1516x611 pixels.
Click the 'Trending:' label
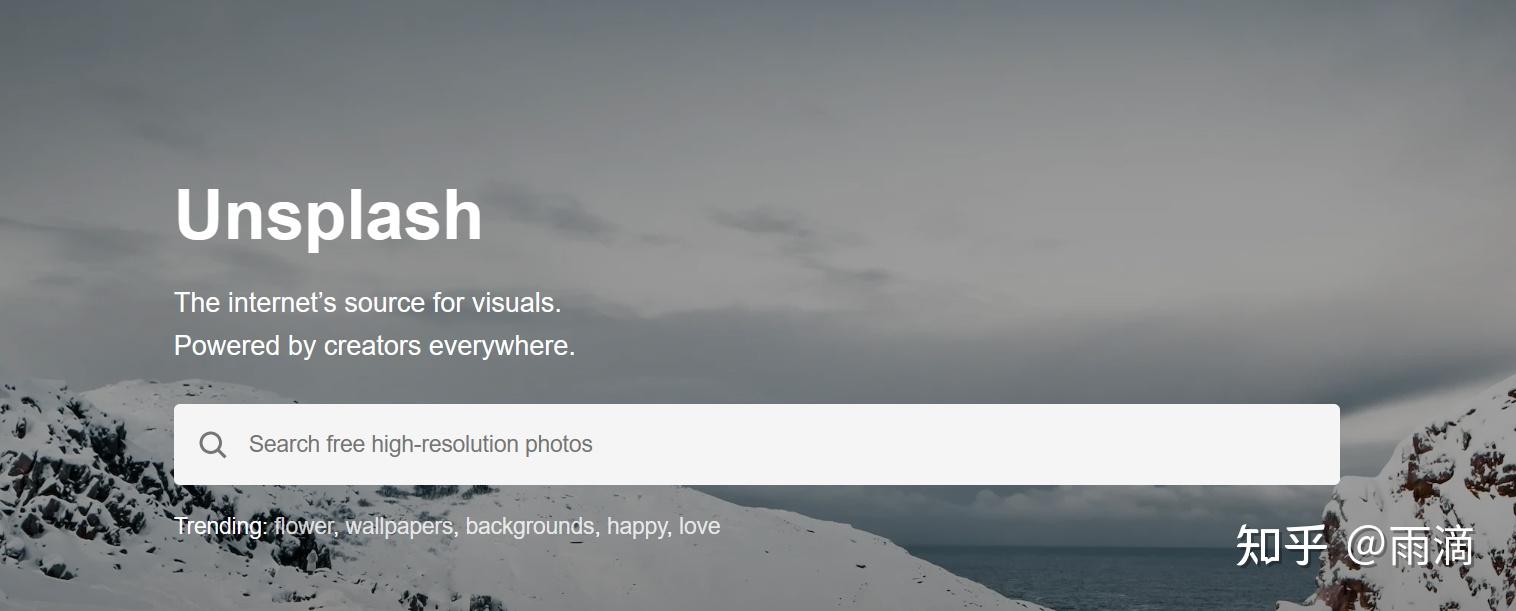(x=221, y=526)
